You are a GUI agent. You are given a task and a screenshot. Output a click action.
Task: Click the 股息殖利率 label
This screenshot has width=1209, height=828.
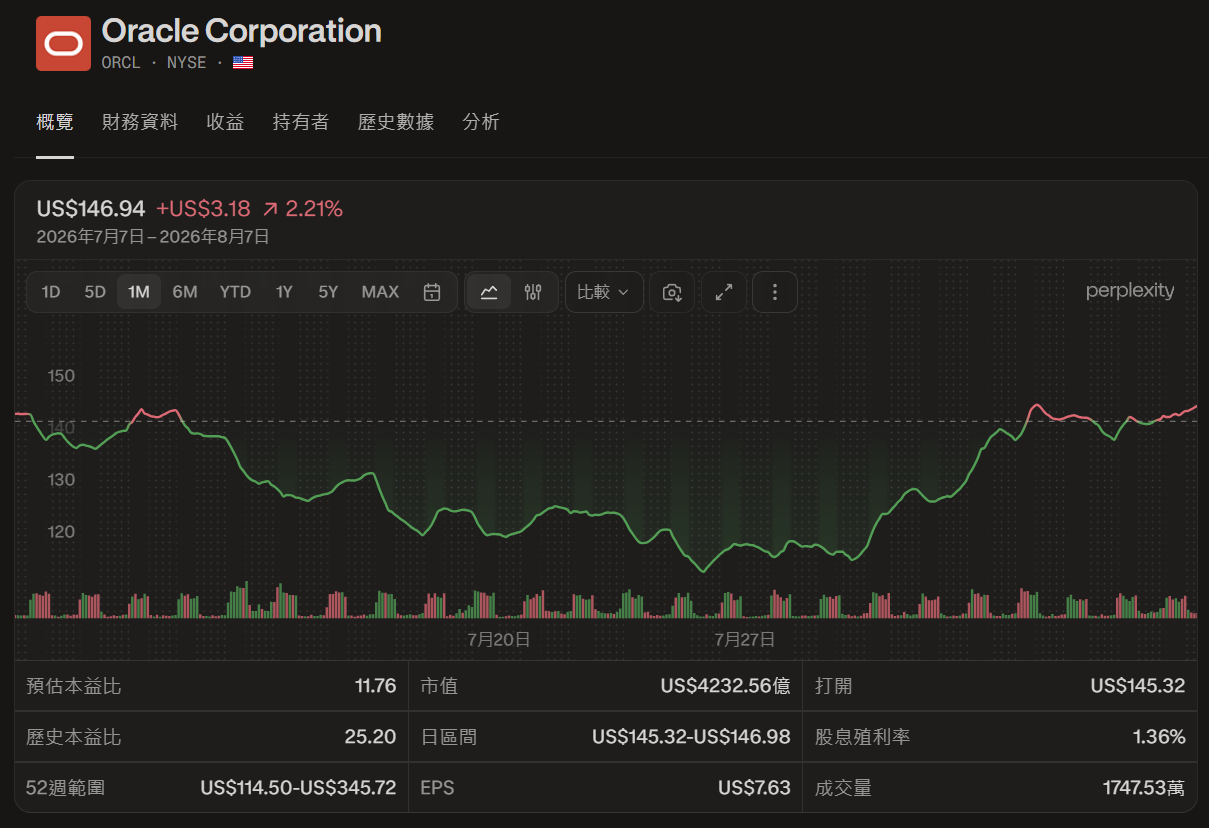[x=862, y=737]
